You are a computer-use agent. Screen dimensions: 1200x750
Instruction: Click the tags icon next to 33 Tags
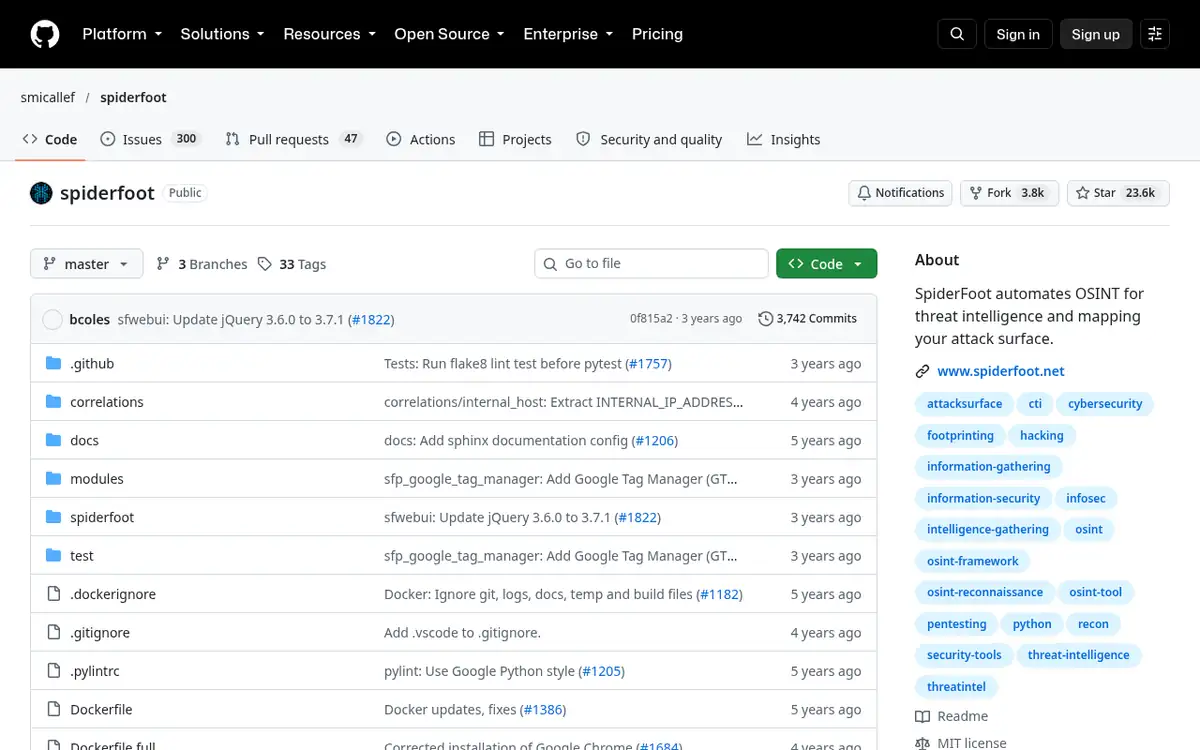click(265, 264)
